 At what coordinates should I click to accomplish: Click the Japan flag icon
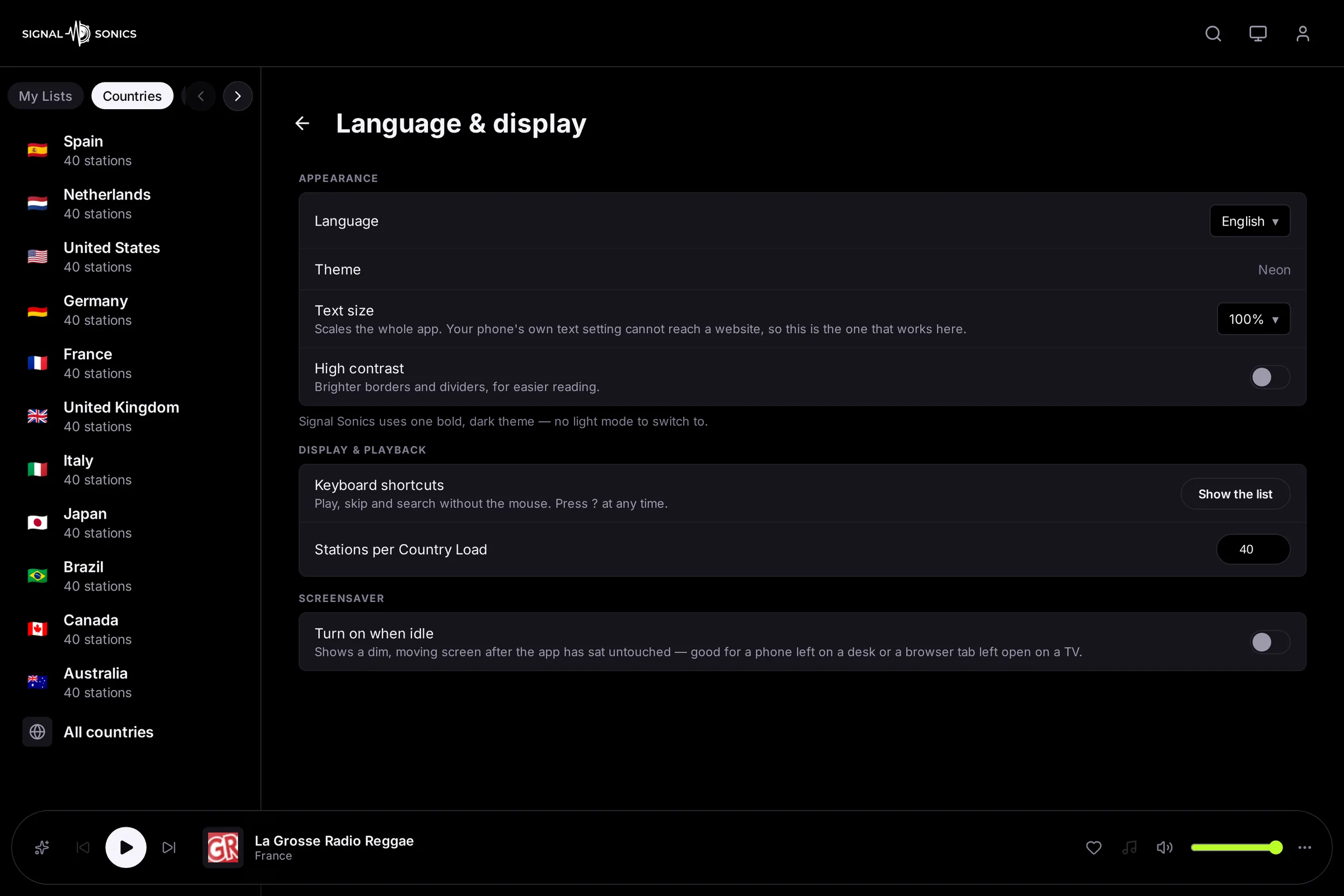click(37, 523)
